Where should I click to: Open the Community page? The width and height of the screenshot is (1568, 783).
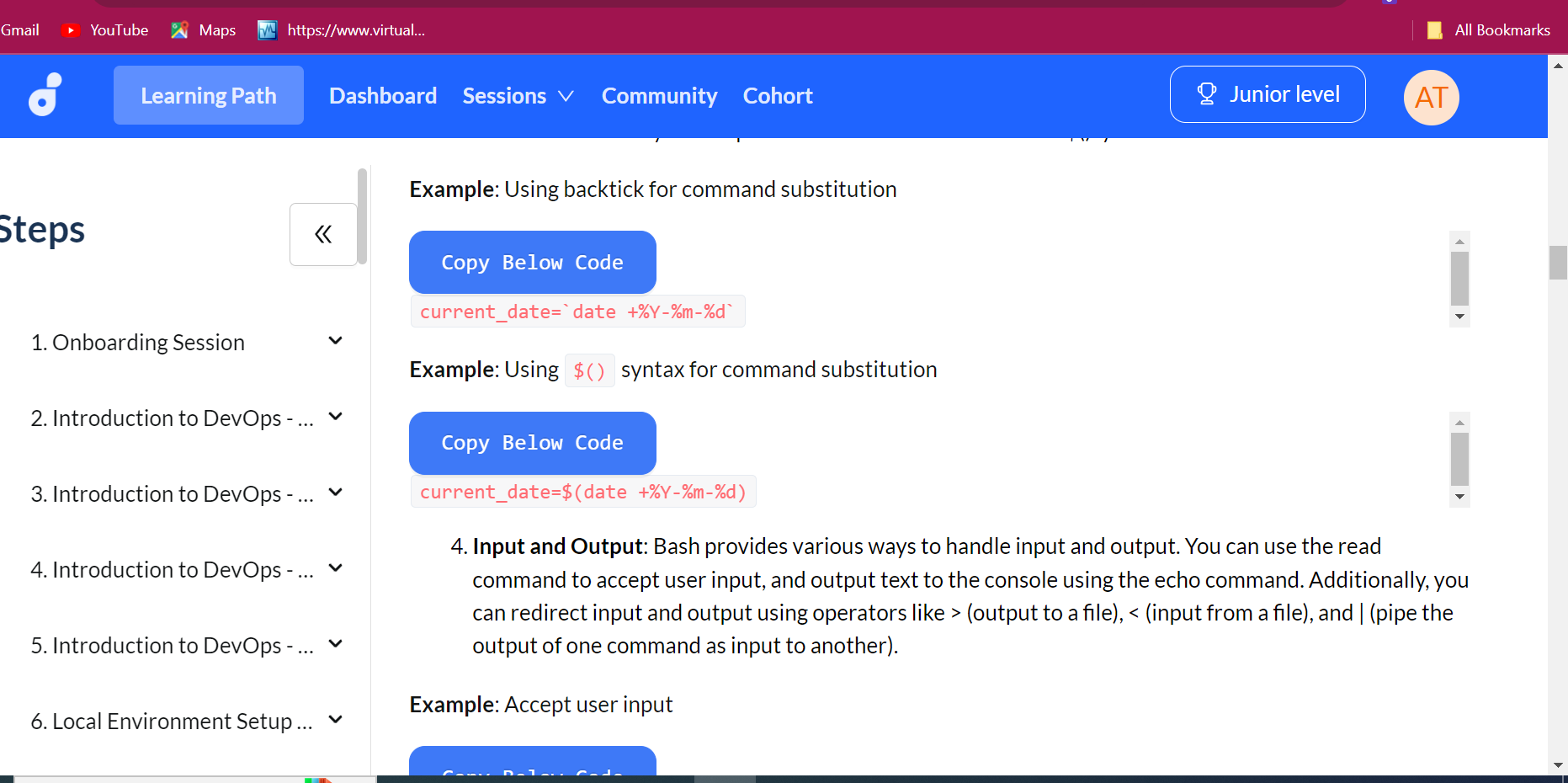point(659,95)
